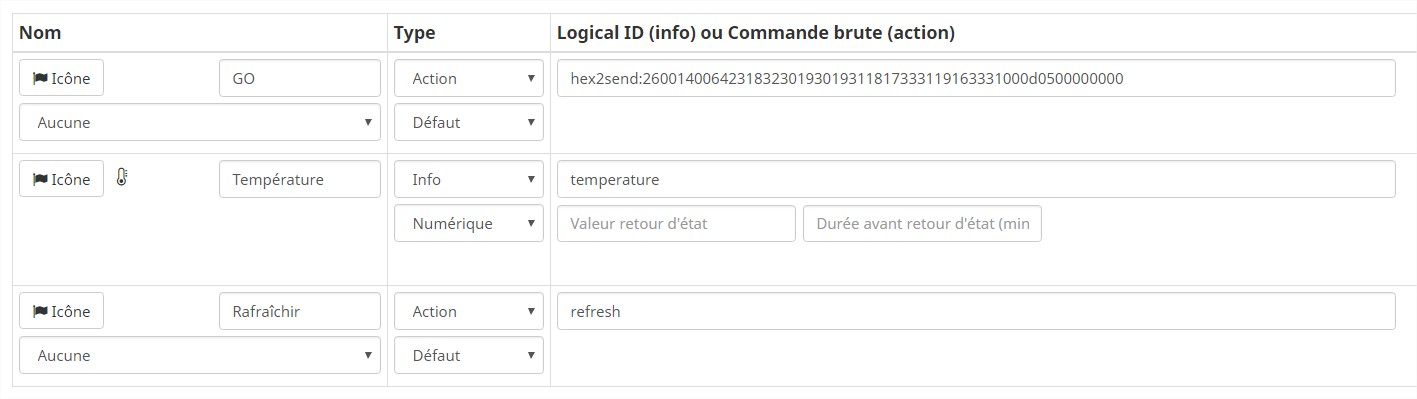Open the Action type dropdown for GO
The height and width of the screenshot is (399, 1417).
coord(469,78)
